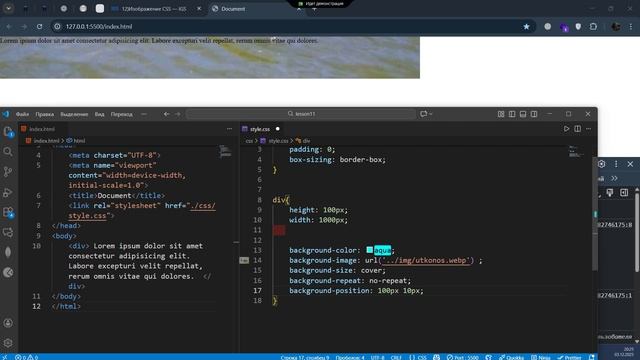
Task: Bookmark this page with the star icon
Action: tap(526, 27)
